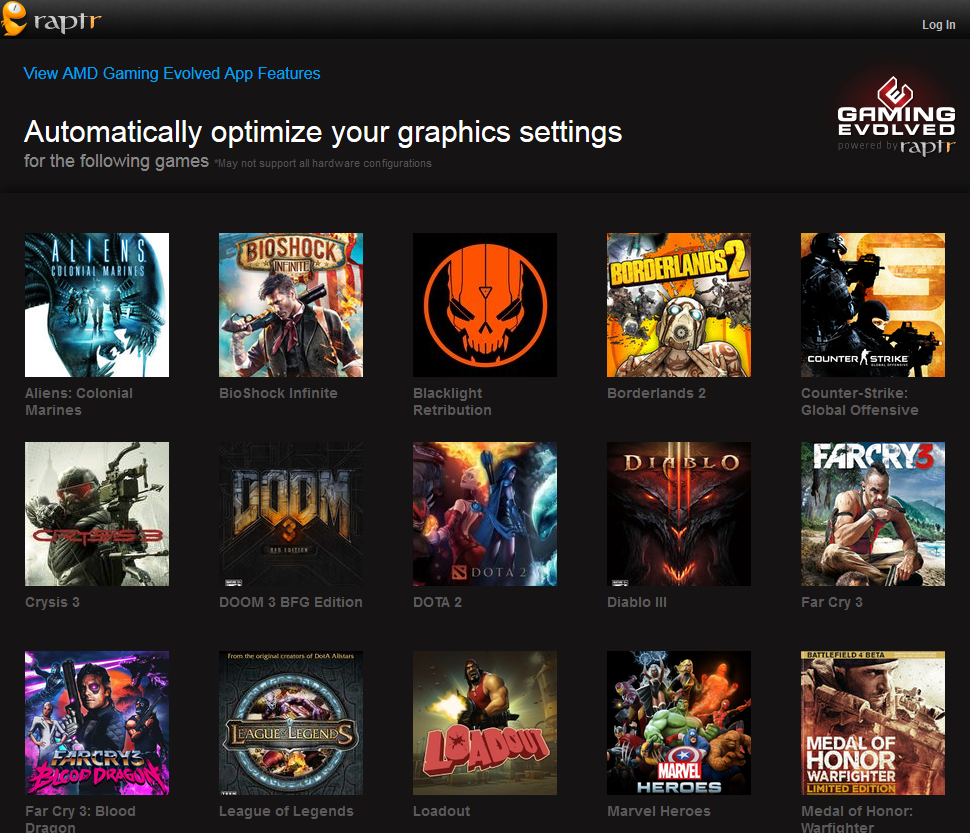
Task: Open the DOOM 3 BFG Edition cover
Action: tap(291, 514)
